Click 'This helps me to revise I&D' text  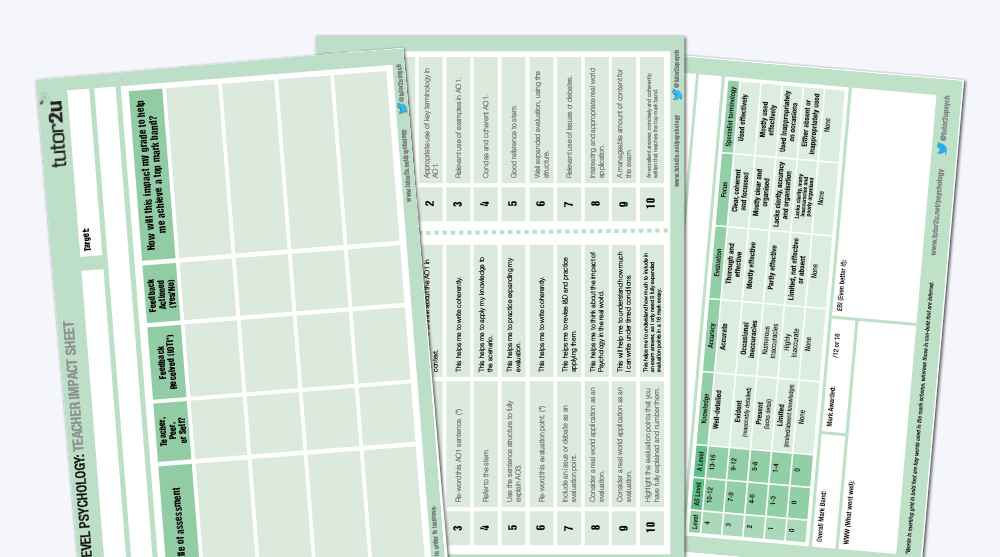(569, 315)
